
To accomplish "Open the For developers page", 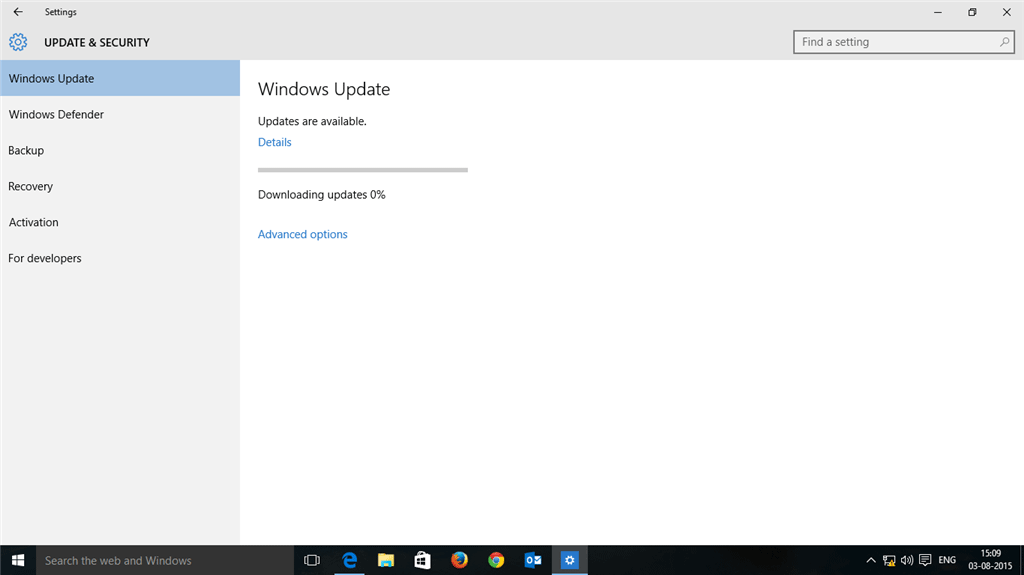I will [120, 258].
